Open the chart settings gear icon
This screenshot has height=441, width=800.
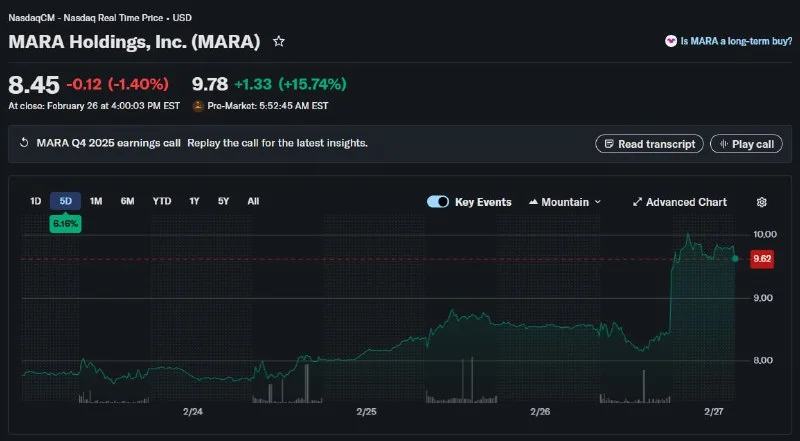coord(762,202)
